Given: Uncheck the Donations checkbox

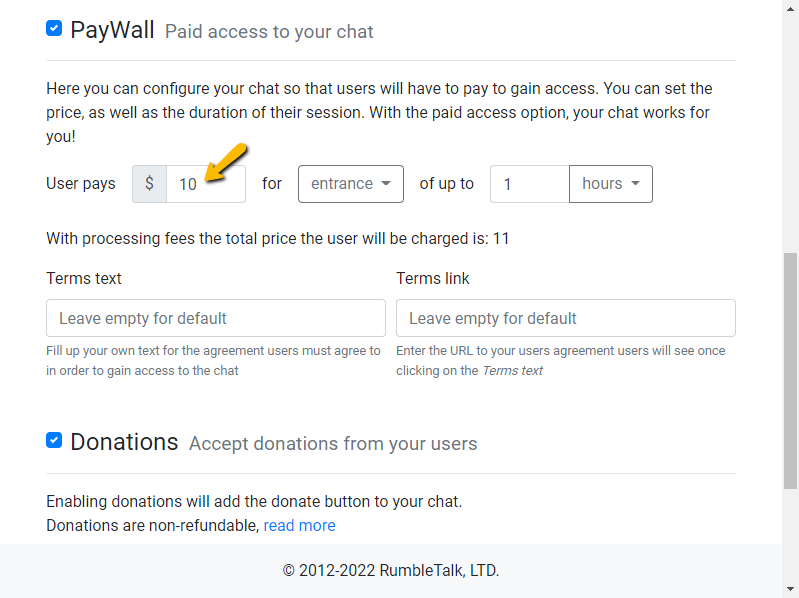Looking at the screenshot, I should [x=54, y=440].
